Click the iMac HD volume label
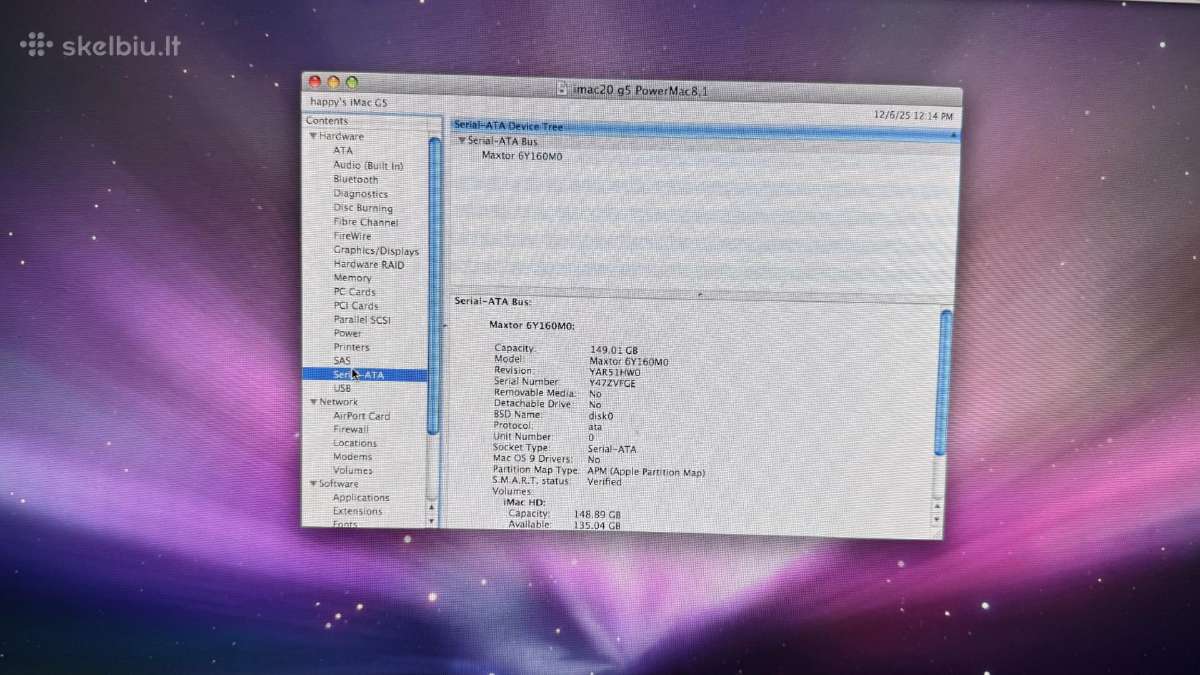This screenshot has width=1200, height=675. click(x=523, y=502)
